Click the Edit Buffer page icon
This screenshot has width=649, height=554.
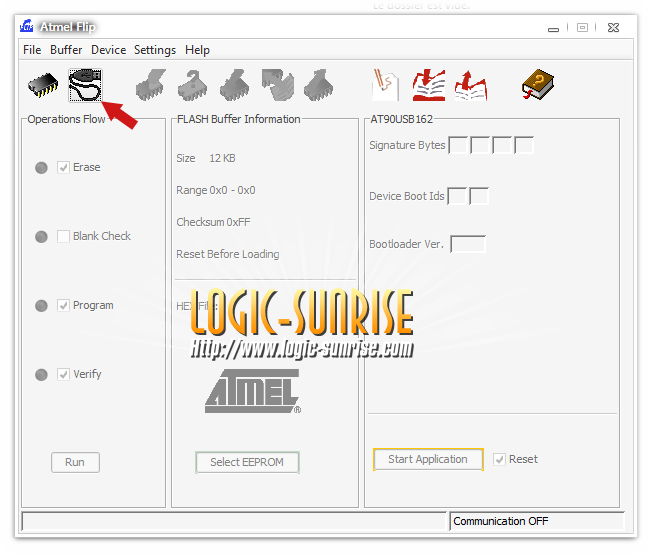[x=385, y=85]
